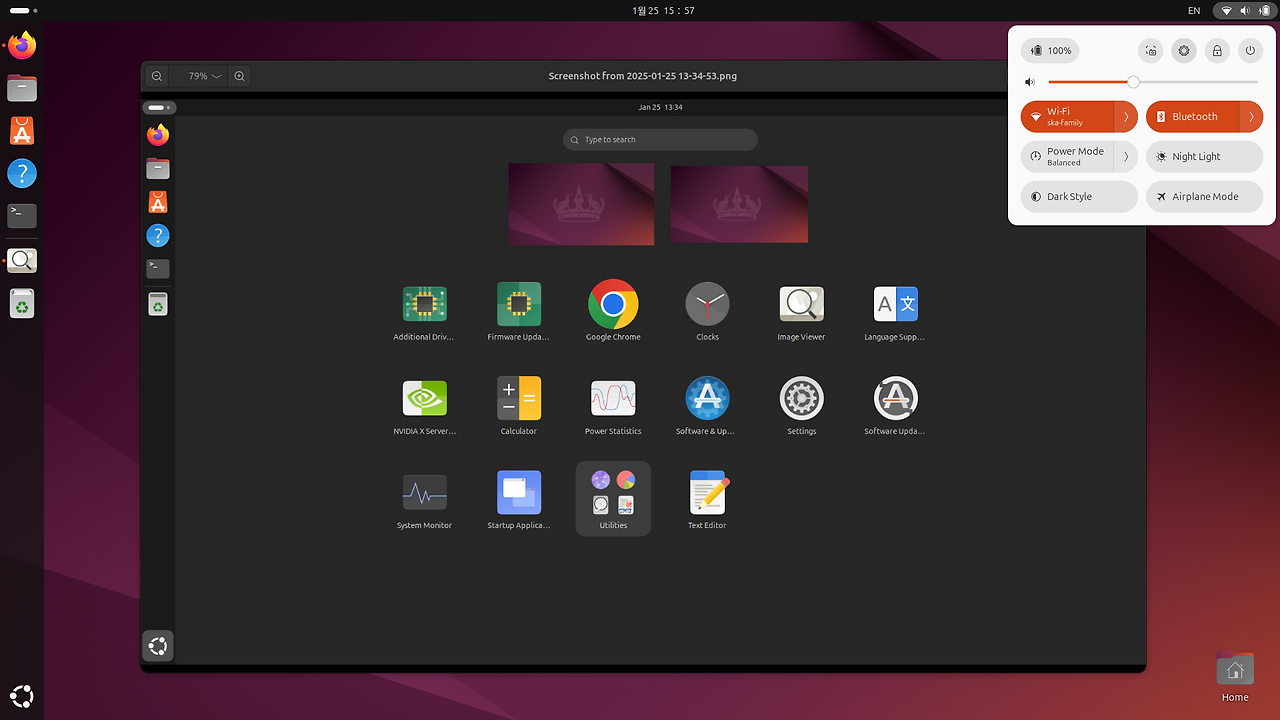Enable Night Light
The height and width of the screenshot is (720, 1280).
click(x=1204, y=156)
